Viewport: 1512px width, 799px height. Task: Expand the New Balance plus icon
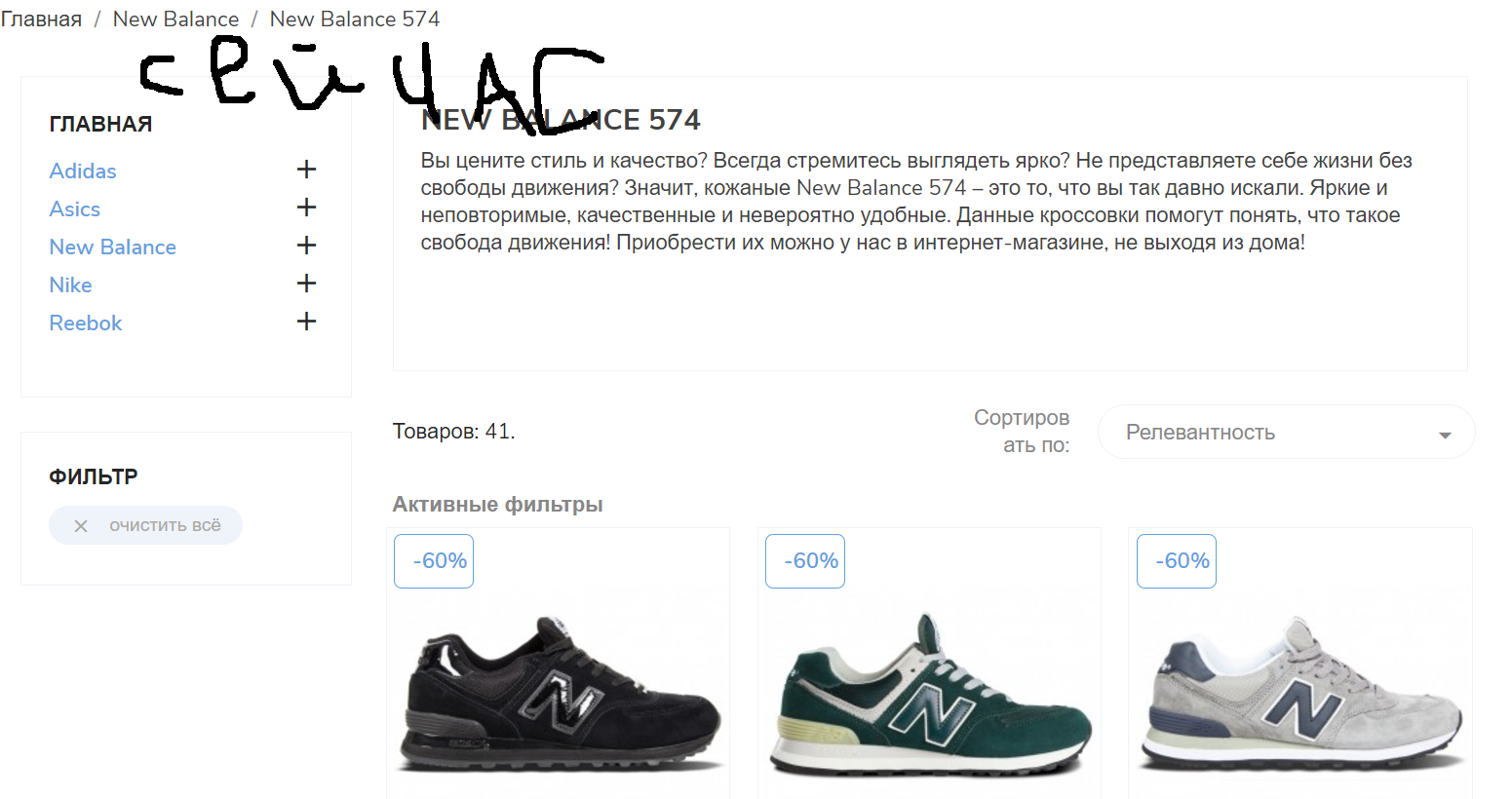point(306,246)
